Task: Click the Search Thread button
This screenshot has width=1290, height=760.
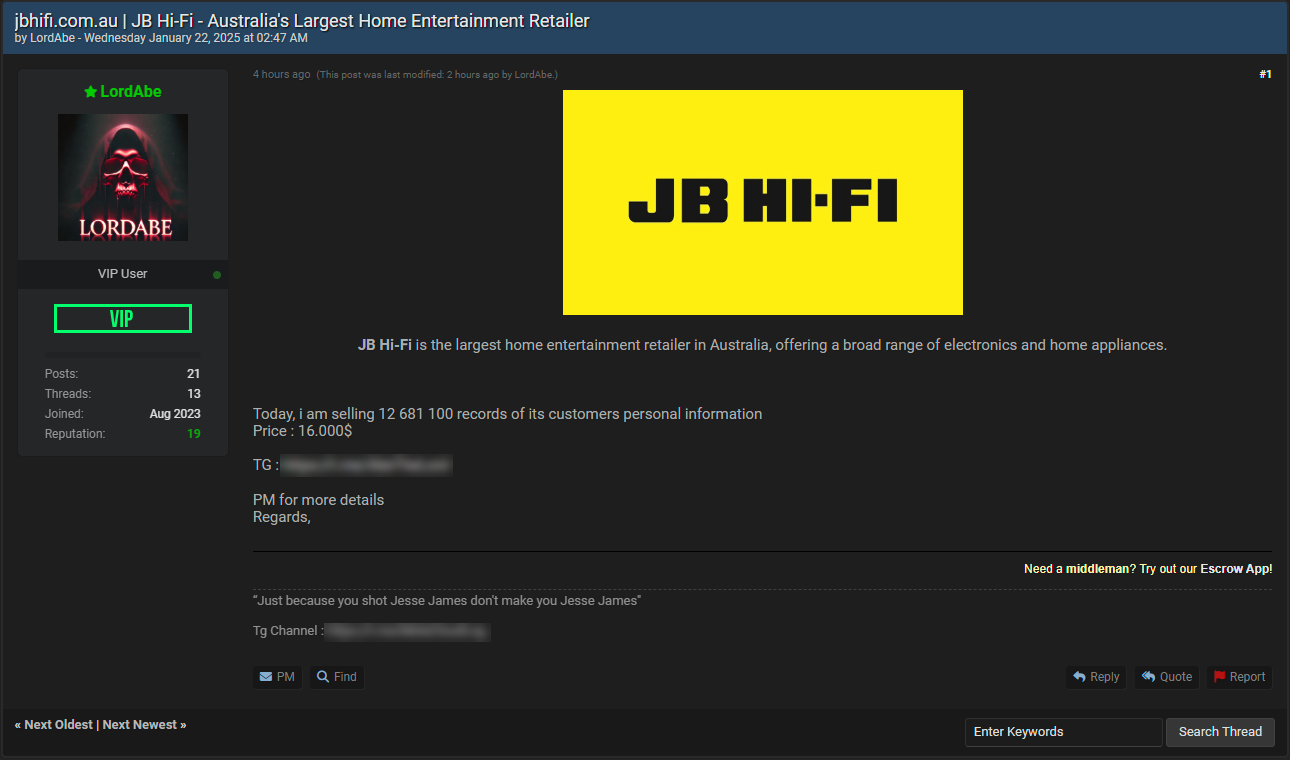Action: coord(1220,732)
